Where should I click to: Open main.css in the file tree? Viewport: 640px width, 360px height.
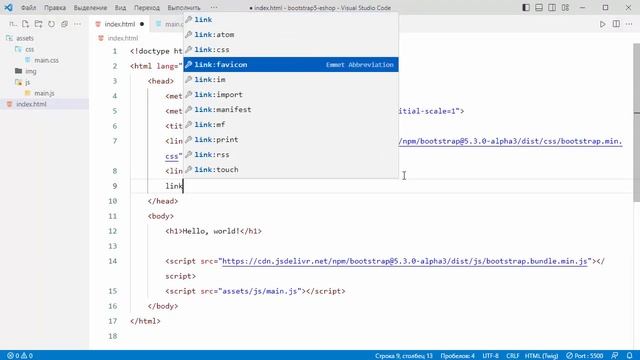(46, 60)
